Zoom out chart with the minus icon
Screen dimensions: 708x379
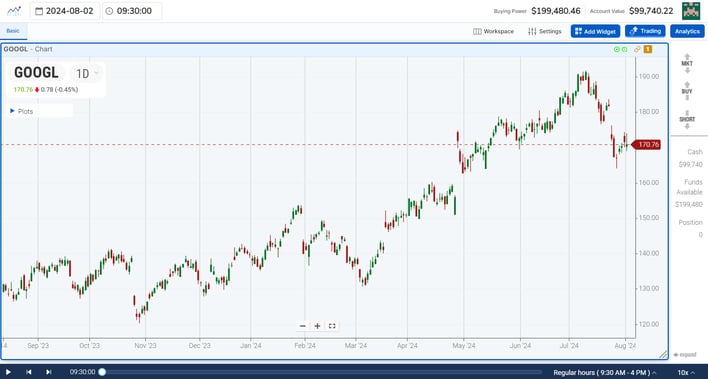pos(303,326)
